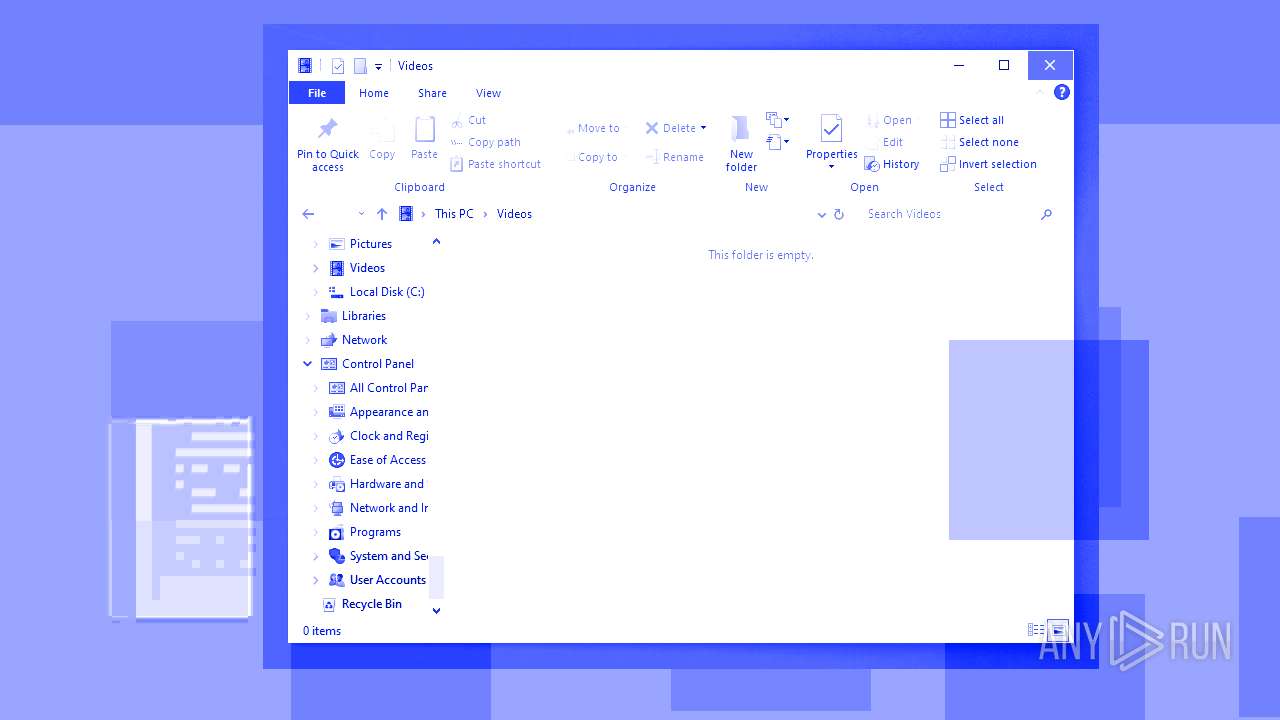Go up one level with up arrow
The width and height of the screenshot is (1280, 720).
382,214
